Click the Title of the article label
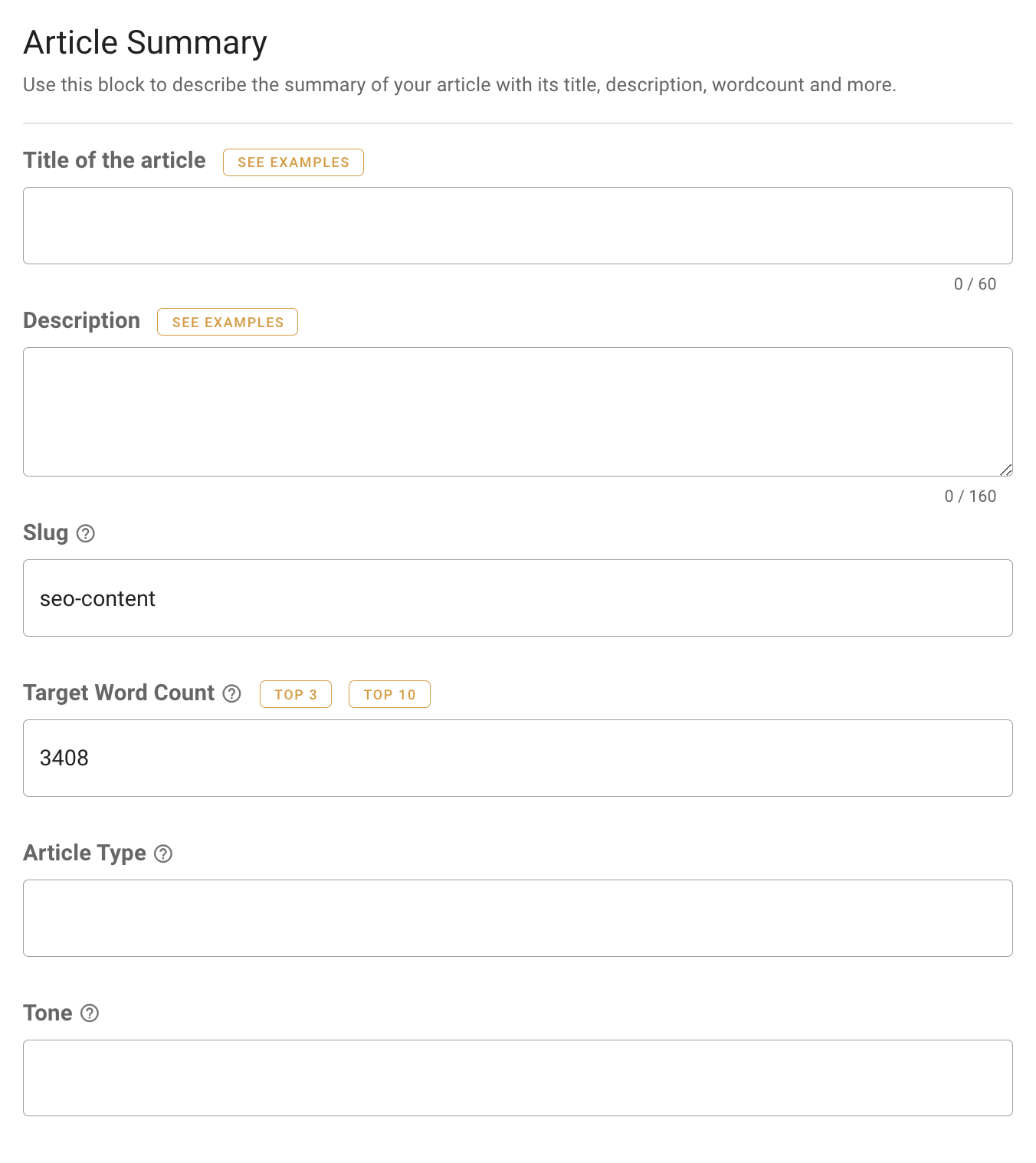 coord(113,161)
